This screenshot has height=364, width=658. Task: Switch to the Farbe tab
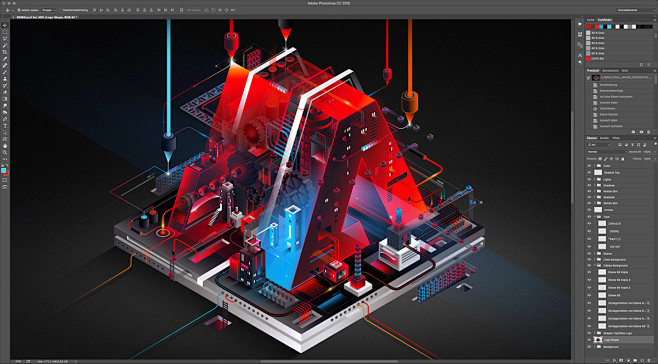590,20
